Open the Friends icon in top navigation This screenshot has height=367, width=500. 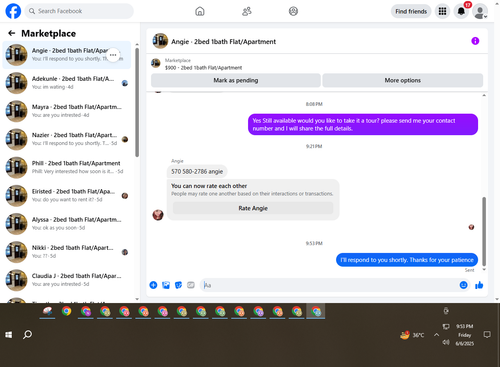pos(247,11)
